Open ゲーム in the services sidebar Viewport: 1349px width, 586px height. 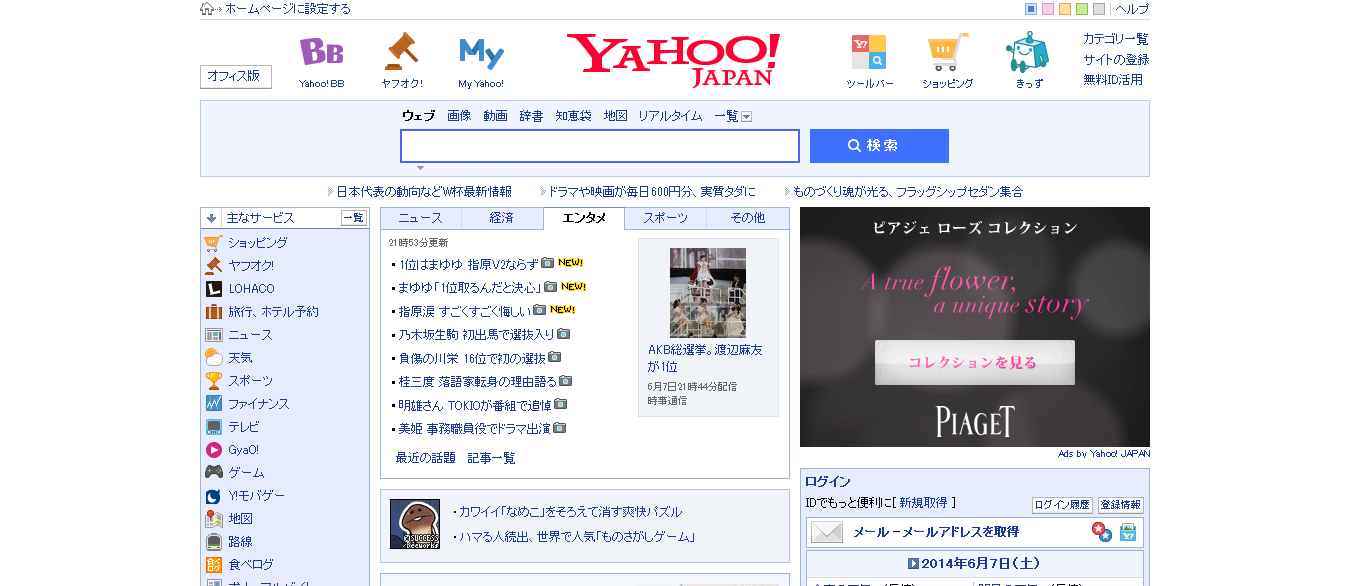246,473
